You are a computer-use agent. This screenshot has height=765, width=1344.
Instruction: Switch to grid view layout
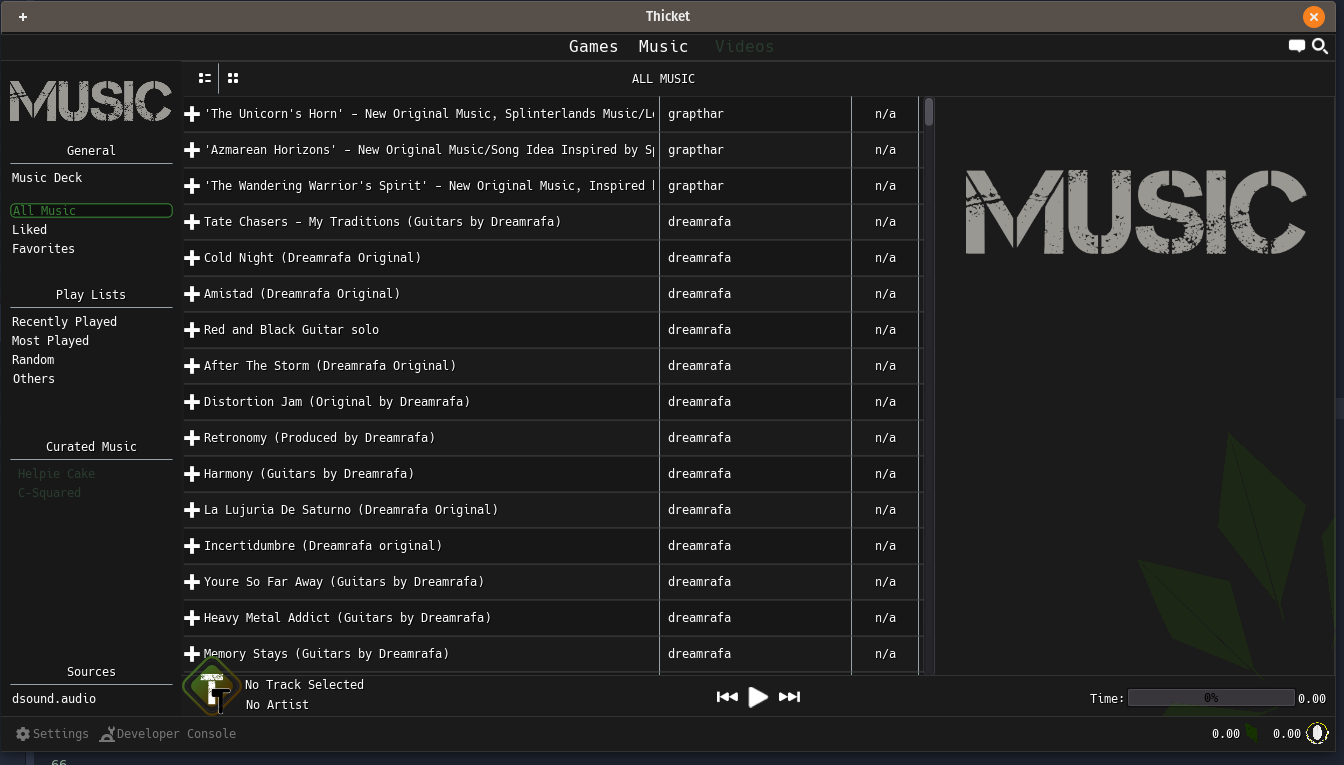(x=233, y=78)
